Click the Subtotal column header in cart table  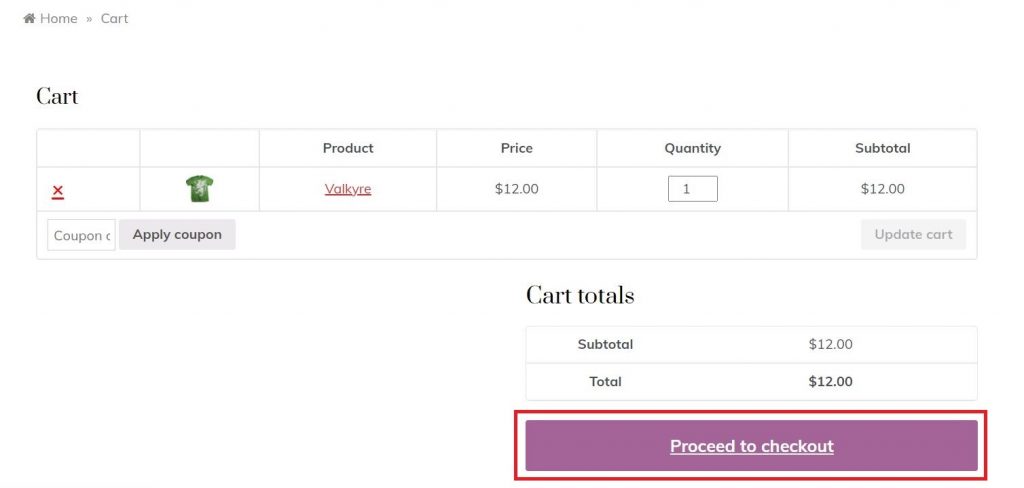[x=883, y=148]
